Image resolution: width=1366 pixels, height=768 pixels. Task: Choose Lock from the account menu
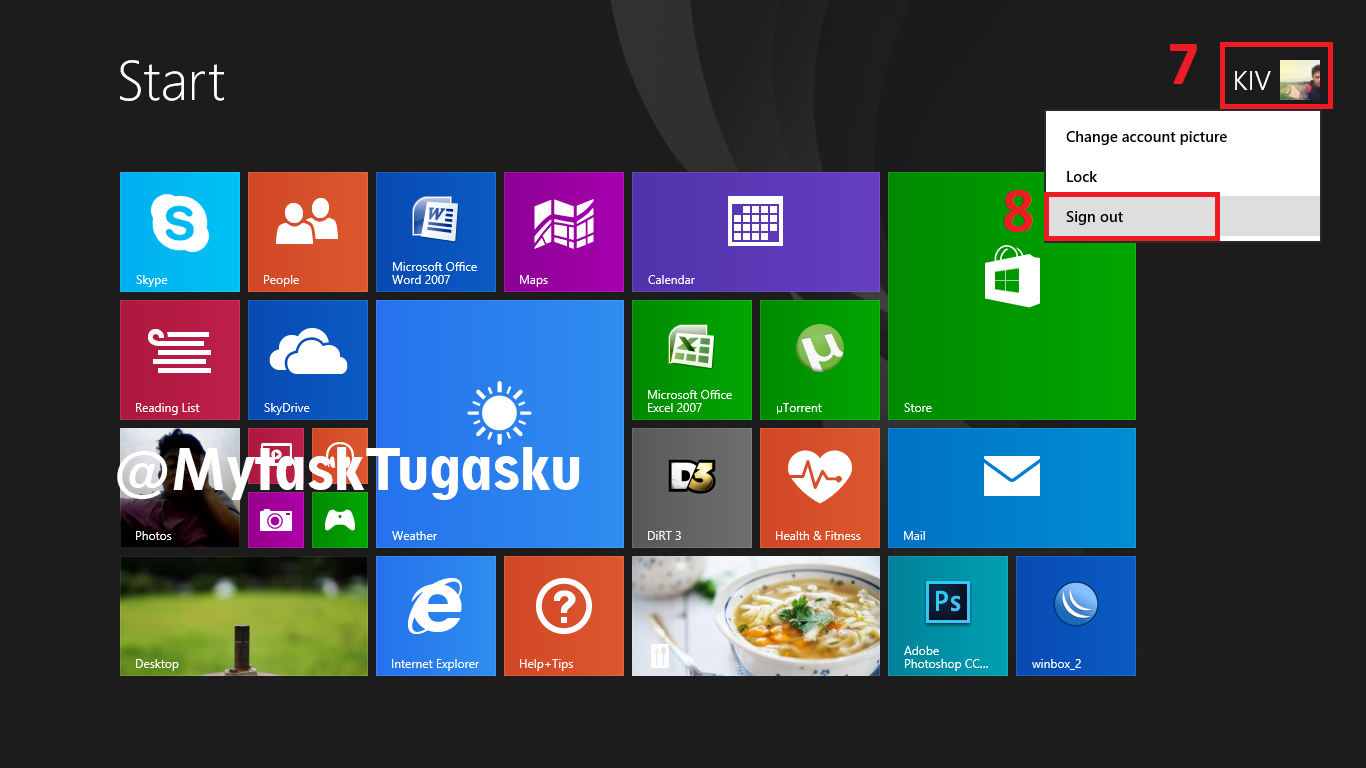1183,177
